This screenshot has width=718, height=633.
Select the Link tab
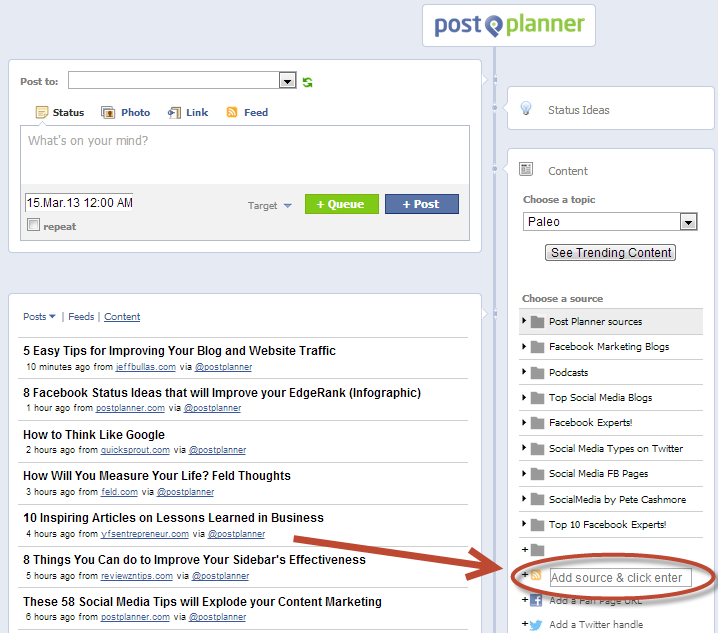tap(188, 113)
